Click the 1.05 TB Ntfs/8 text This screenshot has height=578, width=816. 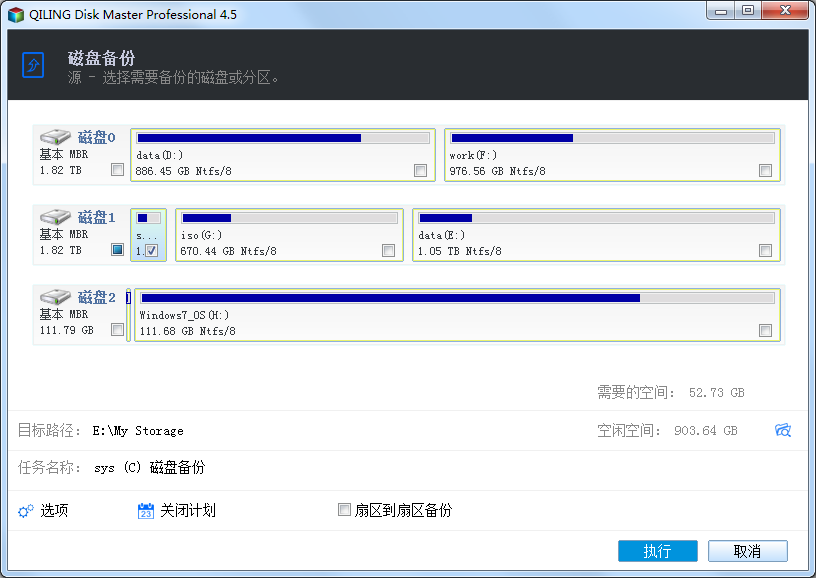460,251
